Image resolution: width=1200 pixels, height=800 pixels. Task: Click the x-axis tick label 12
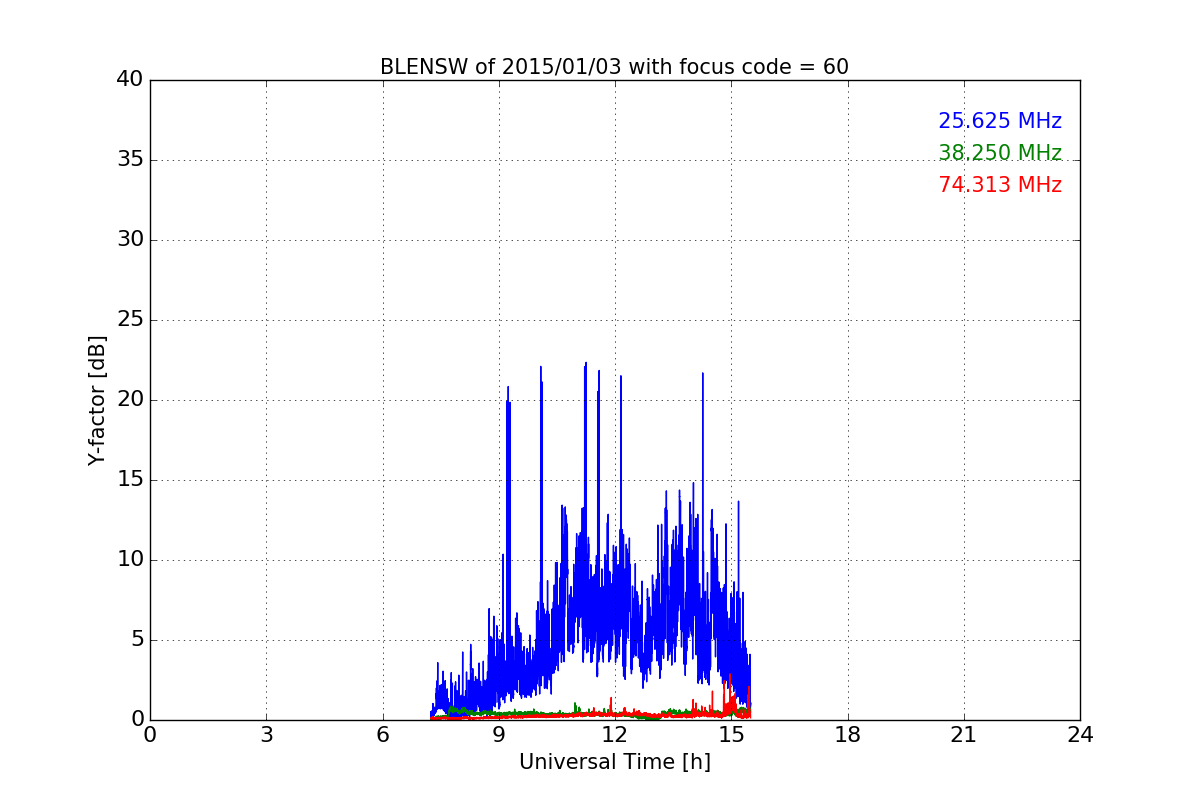(x=614, y=735)
